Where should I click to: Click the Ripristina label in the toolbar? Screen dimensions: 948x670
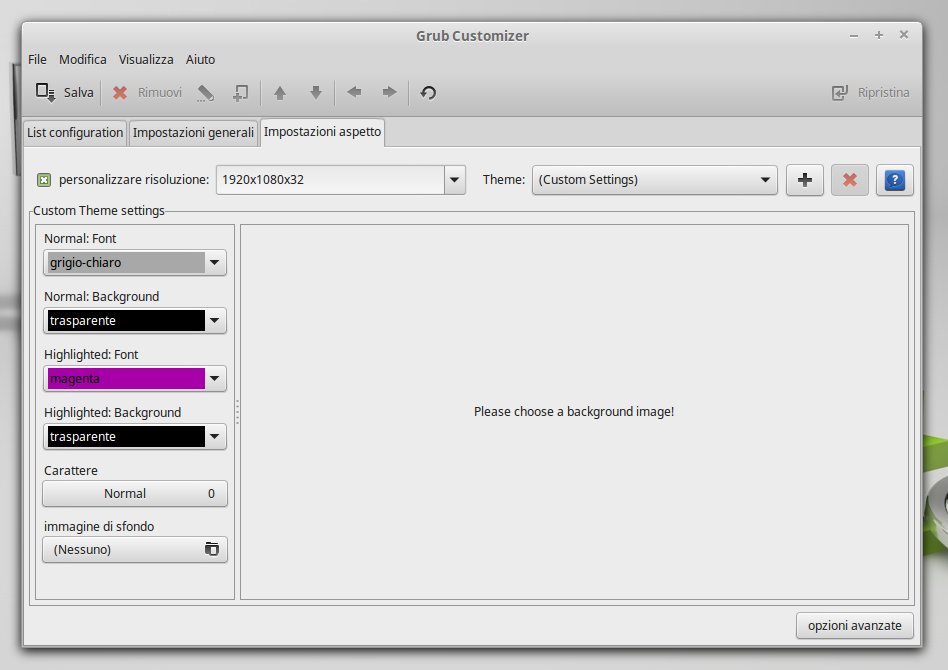pyautogui.click(x=883, y=93)
